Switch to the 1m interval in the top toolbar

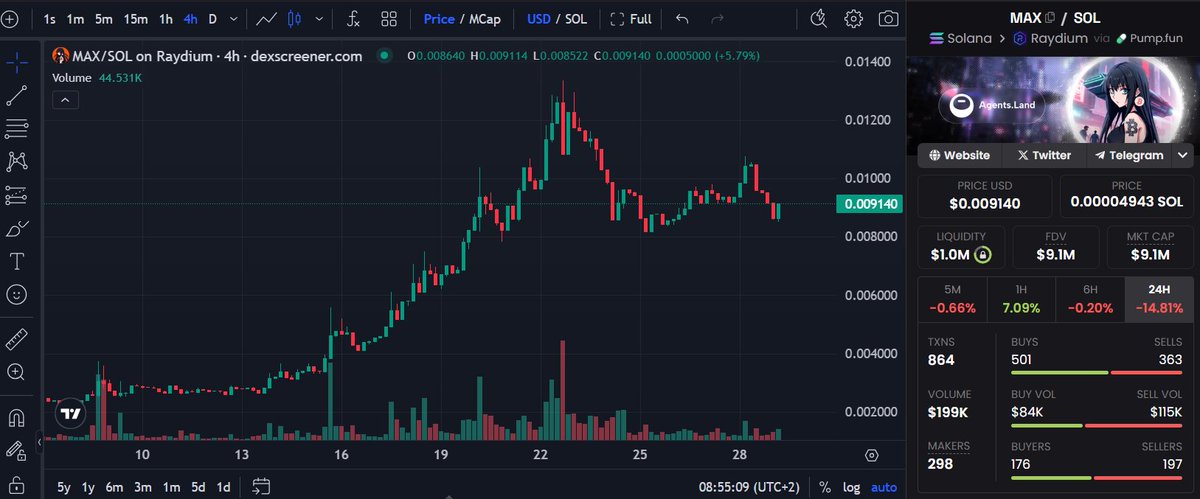coord(75,19)
